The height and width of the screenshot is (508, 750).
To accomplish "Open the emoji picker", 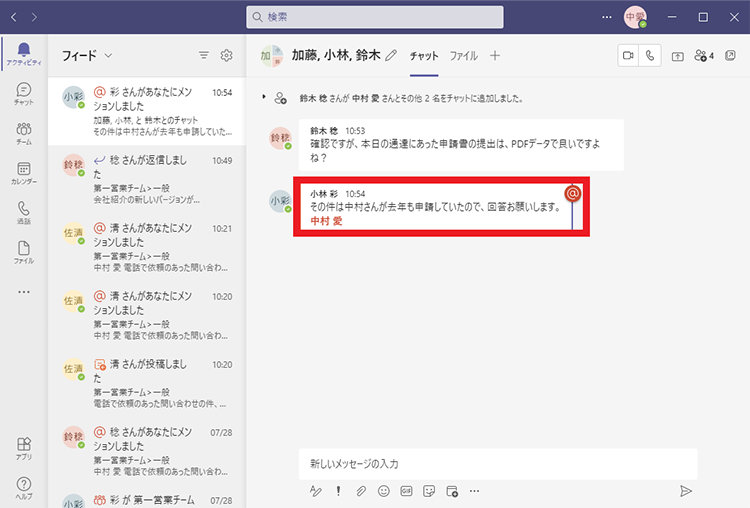I will click(384, 491).
